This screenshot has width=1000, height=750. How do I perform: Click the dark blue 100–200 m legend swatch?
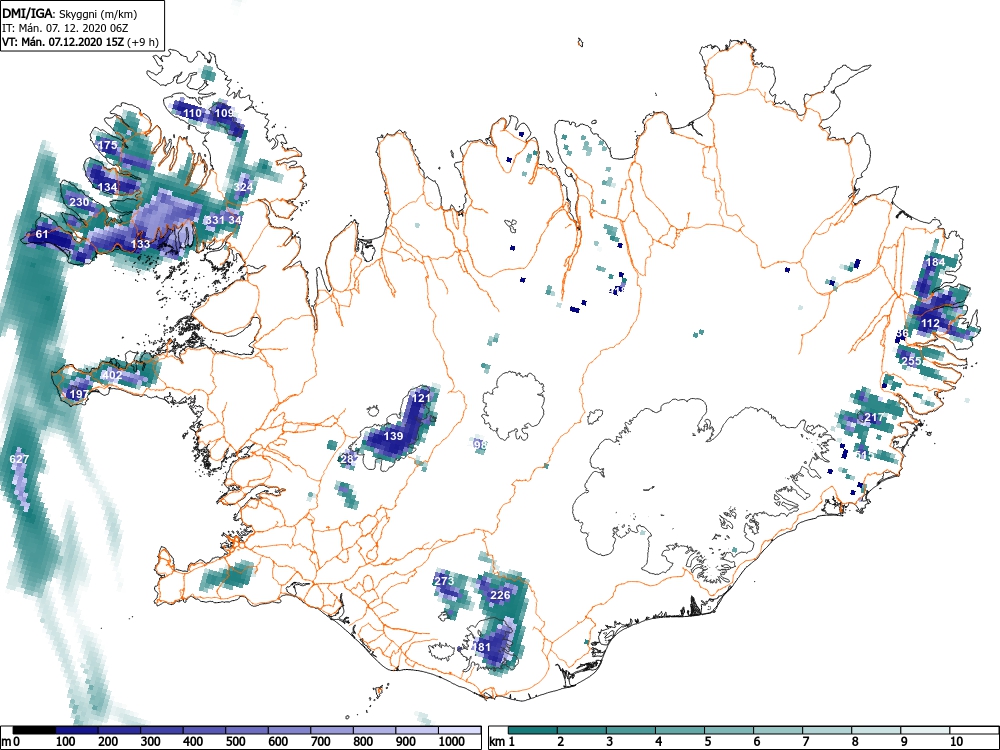[77, 730]
